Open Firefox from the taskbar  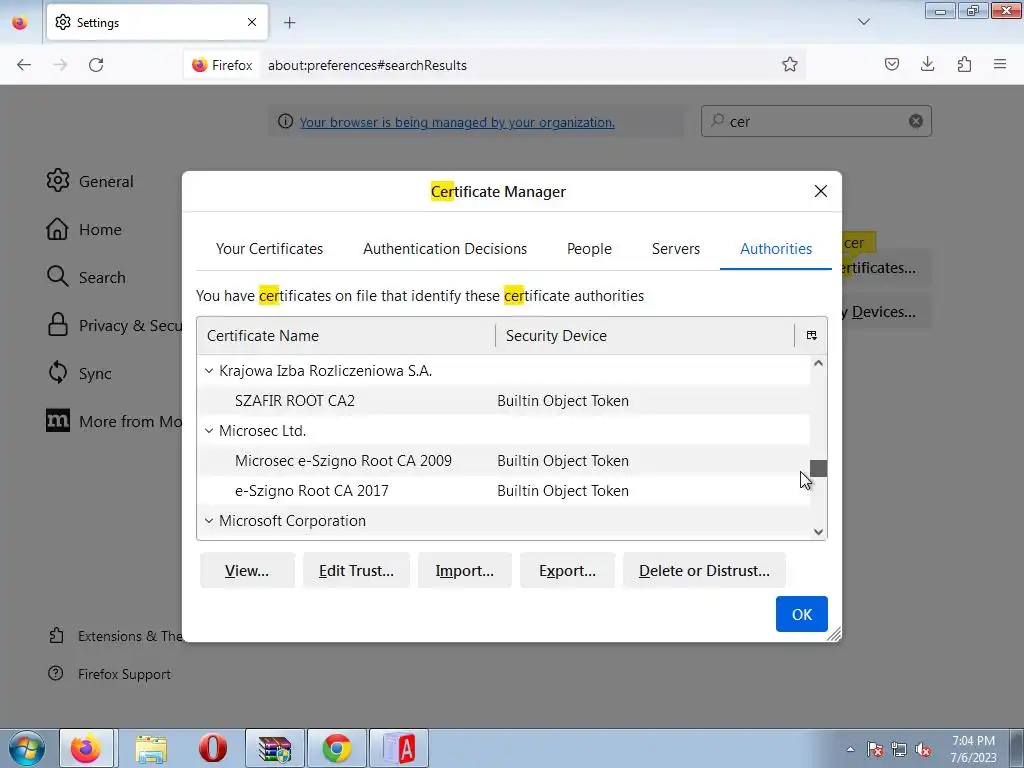(87, 748)
